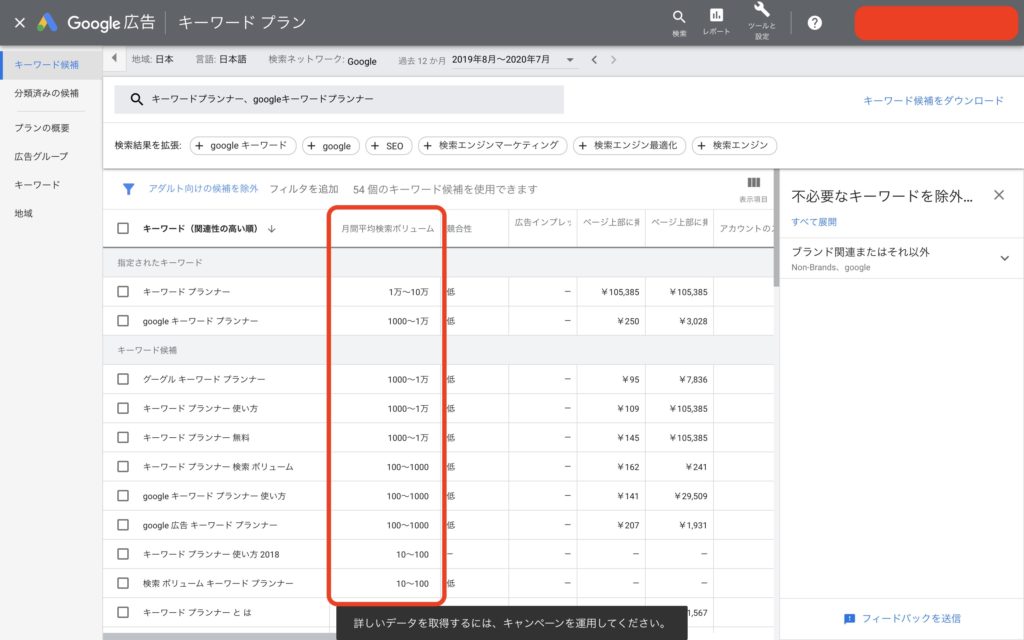Screen dimensions: 1024x640
Task: Click the 広告インプレッション column header
Action: (543, 222)
